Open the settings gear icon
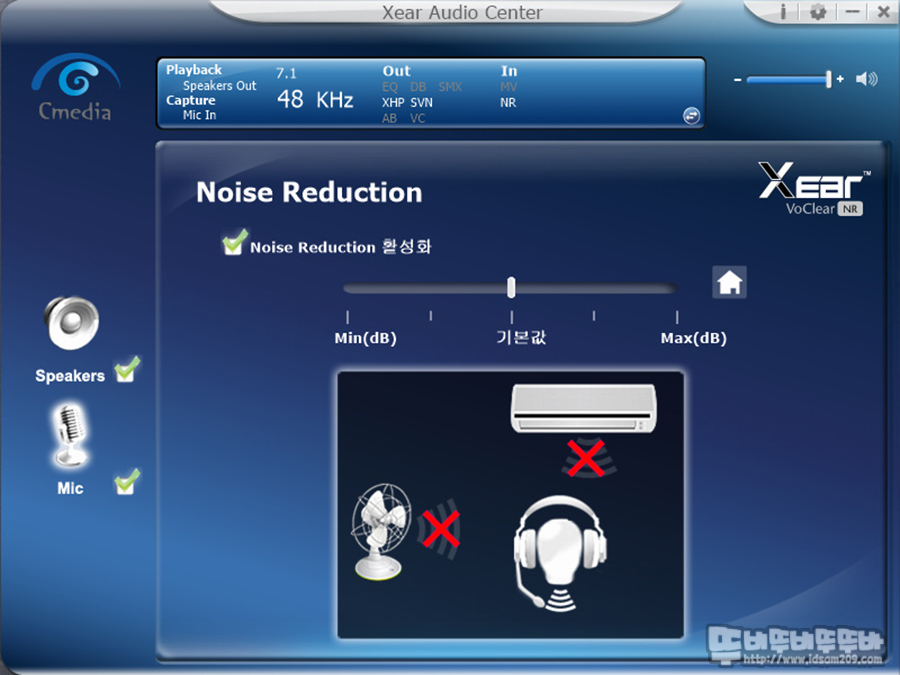Viewport: 900px width, 675px height. tap(818, 11)
